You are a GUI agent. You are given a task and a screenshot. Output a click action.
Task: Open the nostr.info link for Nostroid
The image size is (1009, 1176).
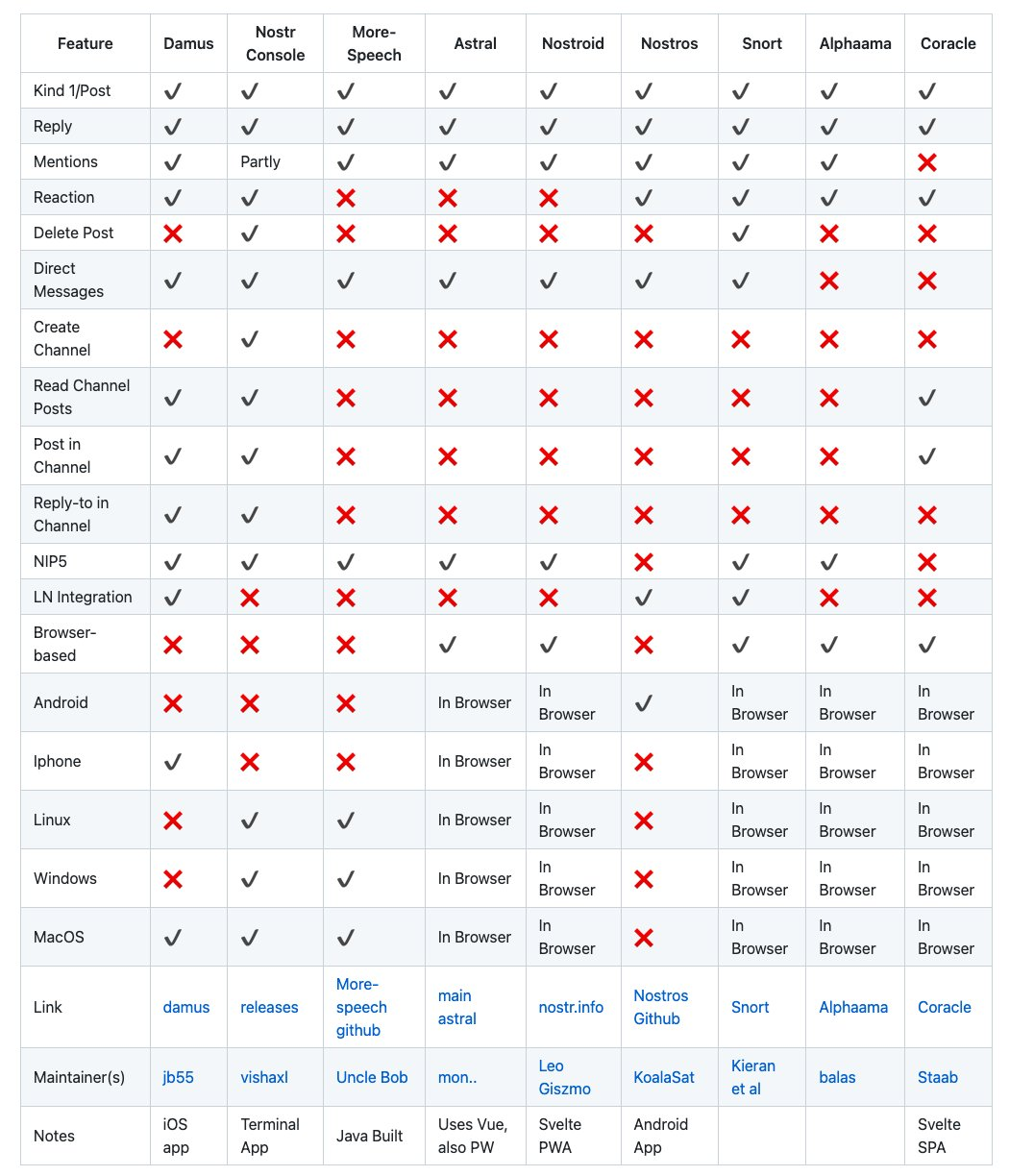[571, 1007]
